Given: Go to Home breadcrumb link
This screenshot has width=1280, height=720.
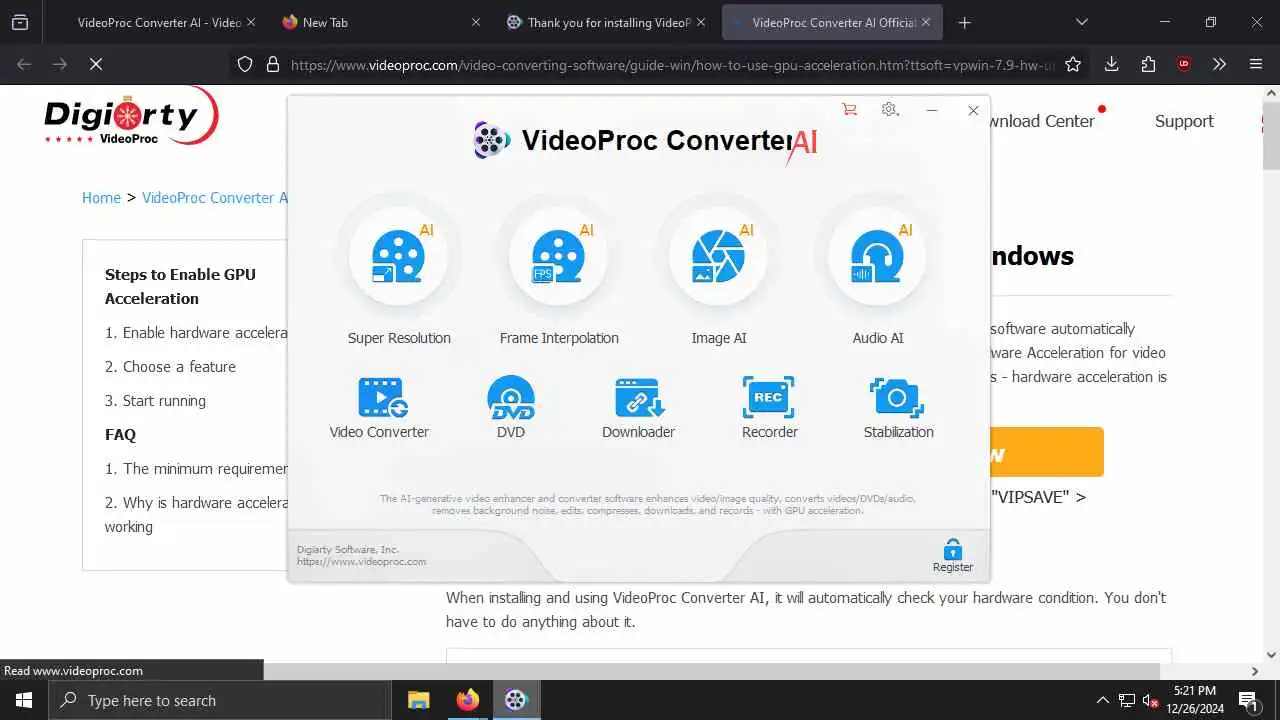Looking at the screenshot, I should (101, 198).
